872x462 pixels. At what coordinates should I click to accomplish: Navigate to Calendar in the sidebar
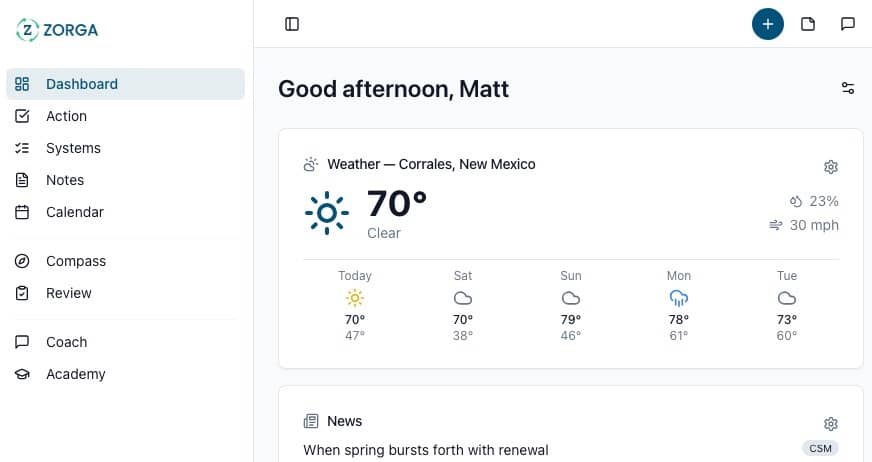75,212
